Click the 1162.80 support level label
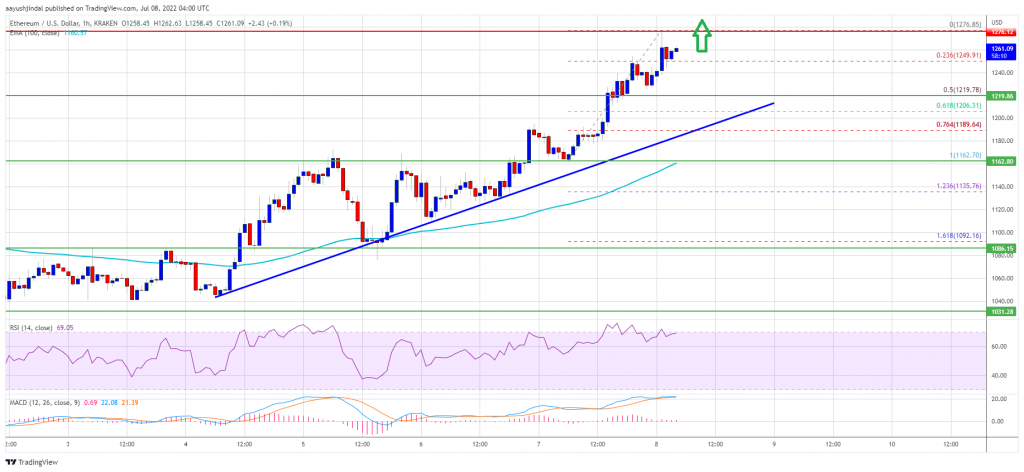The image size is (1024, 472). [x=1004, y=160]
